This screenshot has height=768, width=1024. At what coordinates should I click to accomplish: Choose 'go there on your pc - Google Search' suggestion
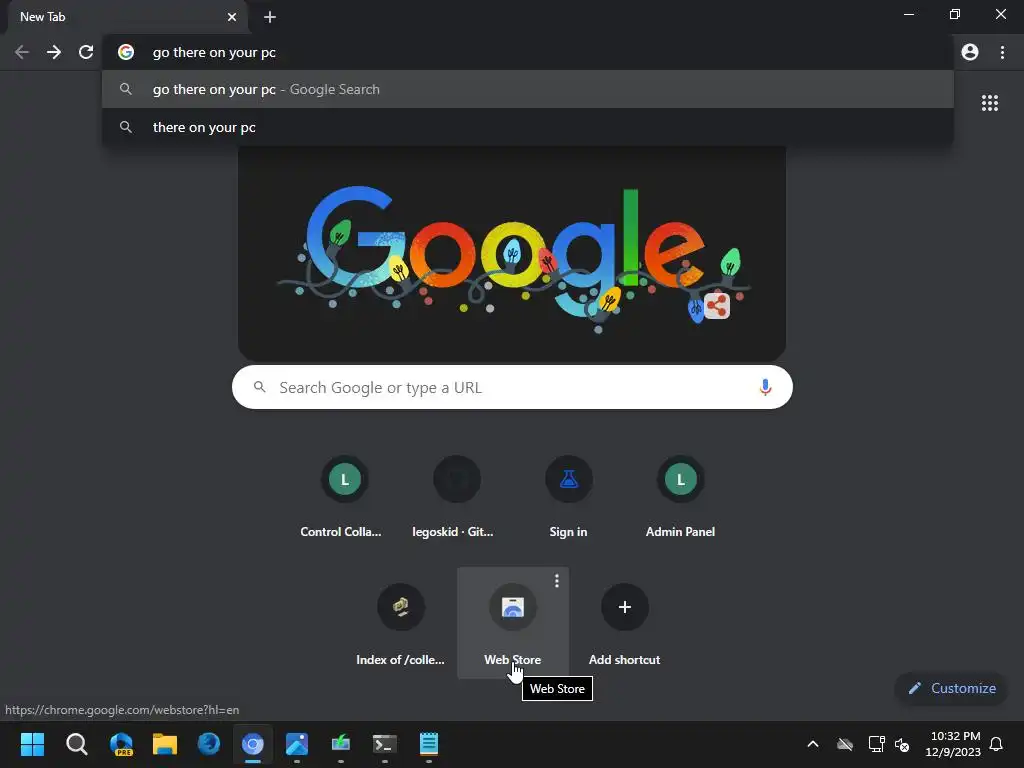pyautogui.click(x=528, y=89)
